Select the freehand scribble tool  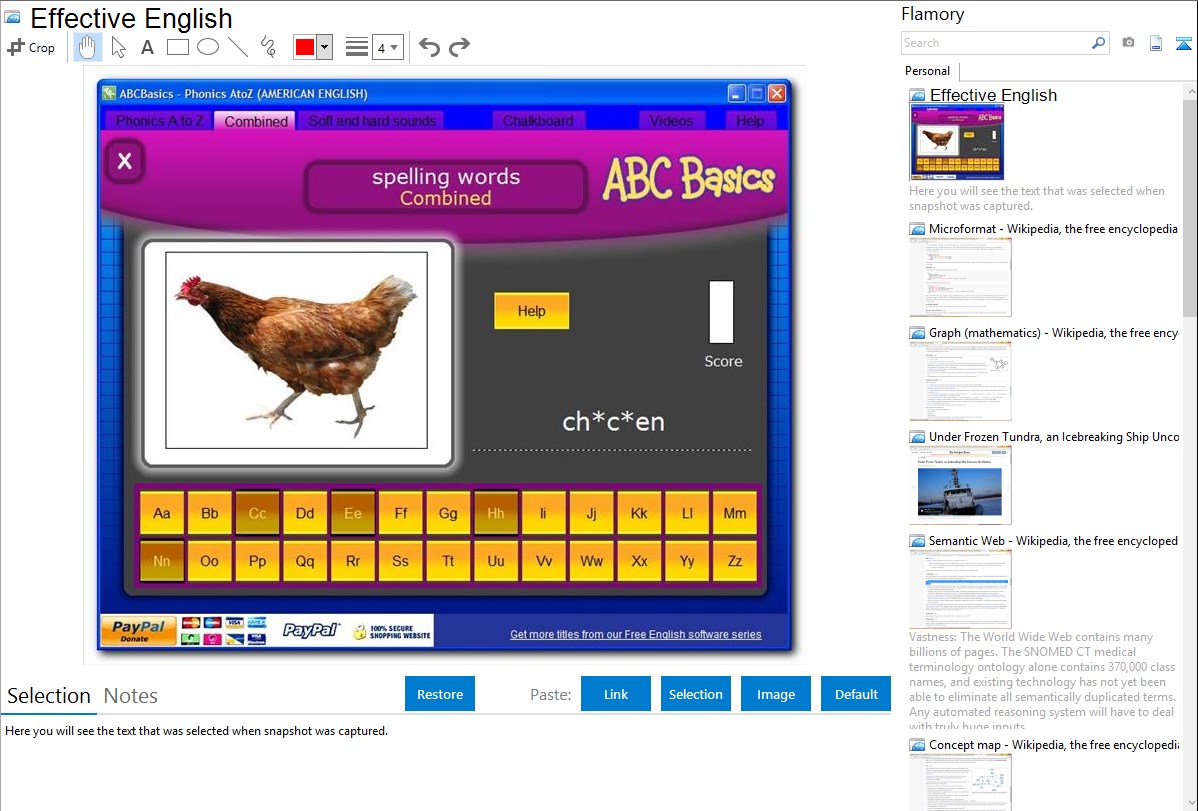point(268,47)
